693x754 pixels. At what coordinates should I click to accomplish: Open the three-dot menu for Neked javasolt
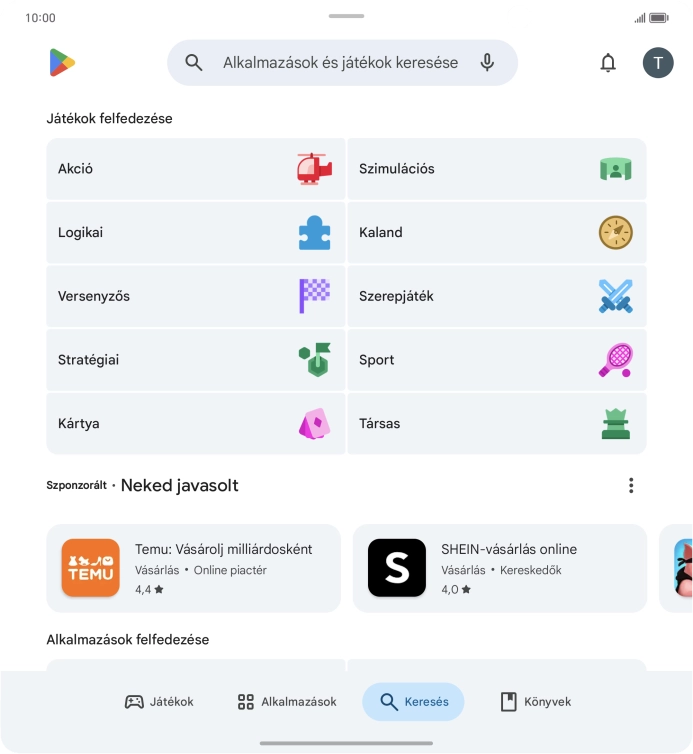631,486
